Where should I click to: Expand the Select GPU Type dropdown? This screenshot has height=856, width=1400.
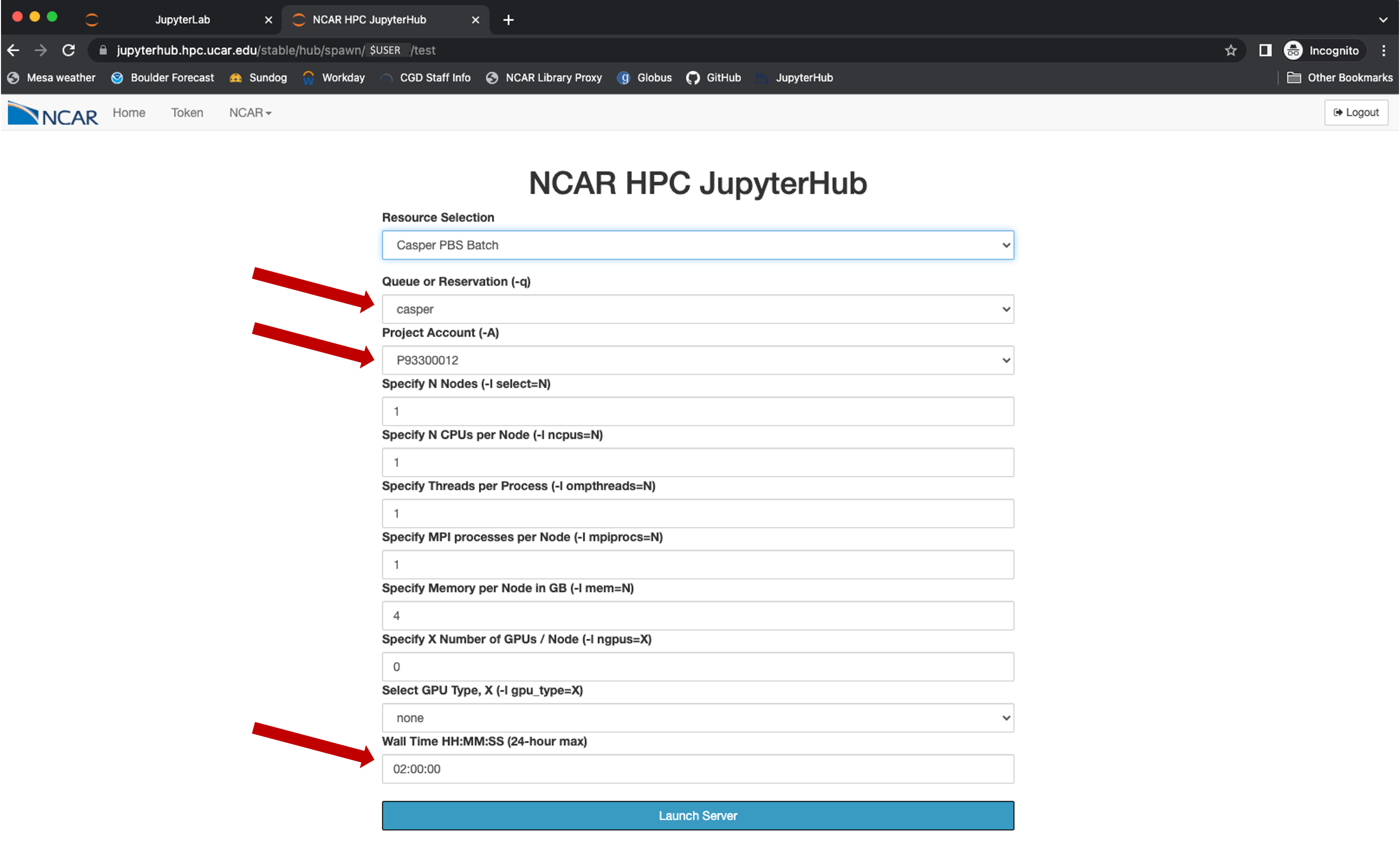tap(697, 717)
